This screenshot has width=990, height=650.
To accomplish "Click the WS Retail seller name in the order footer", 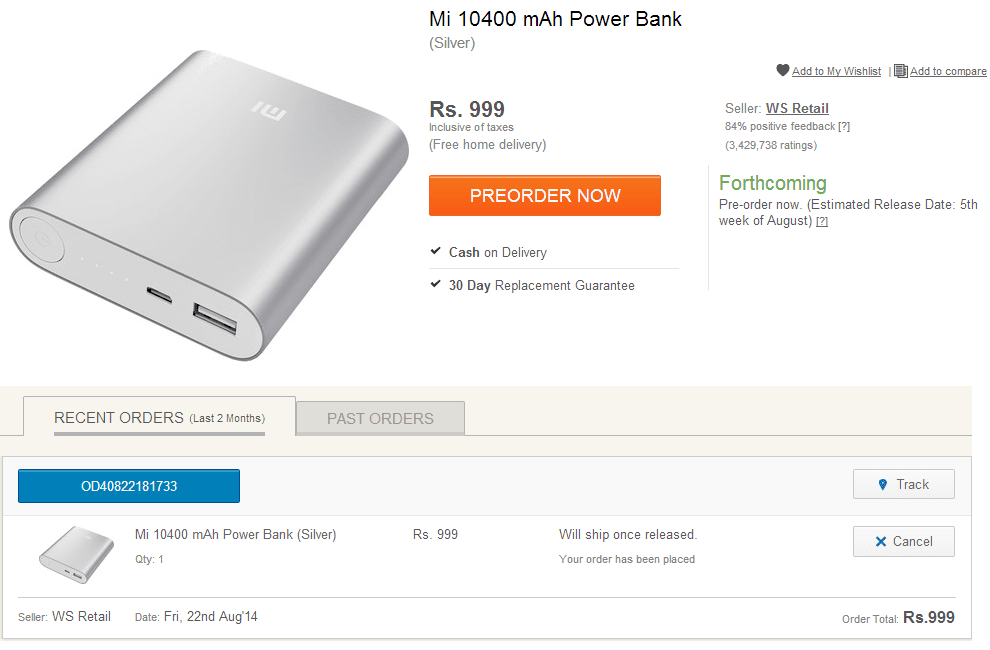I will (81, 616).
